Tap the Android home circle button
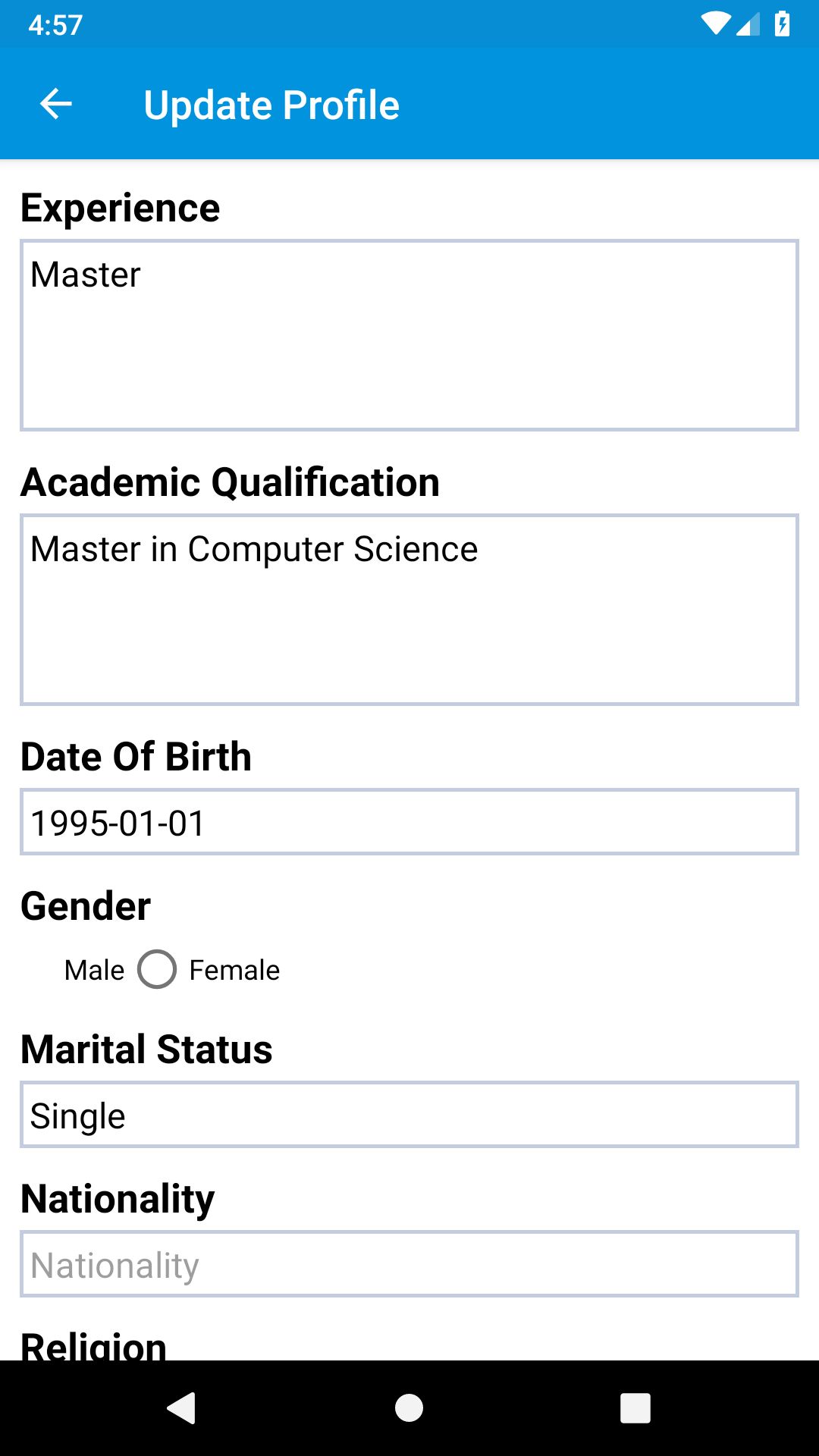This screenshot has width=819, height=1456. click(409, 1408)
